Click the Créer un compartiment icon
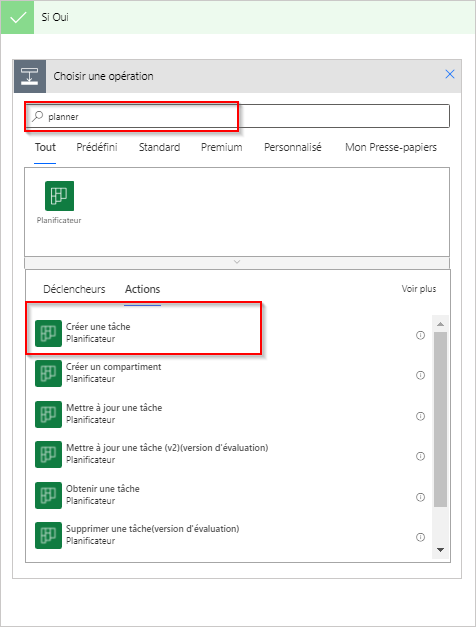The height and width of the screenshot is (627, 476). pos(48,373)
